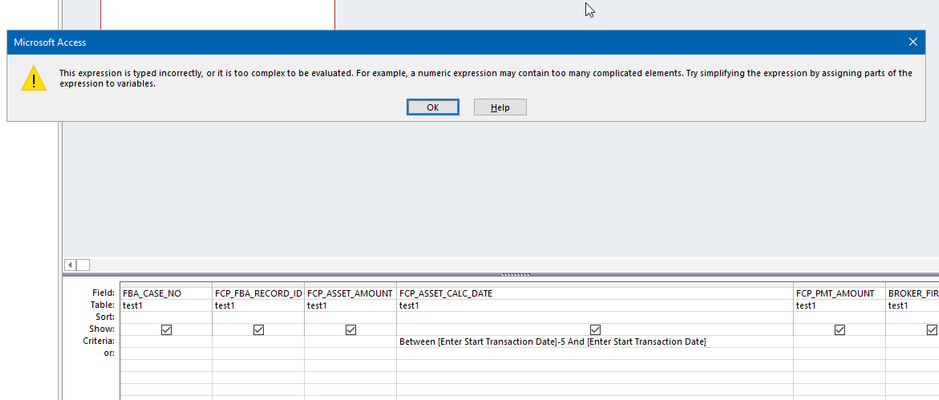Click the test1 table cell under FCP_ASSET_CALC_DATE
This screenshot has width=939, height=400.
pos(595,305)
